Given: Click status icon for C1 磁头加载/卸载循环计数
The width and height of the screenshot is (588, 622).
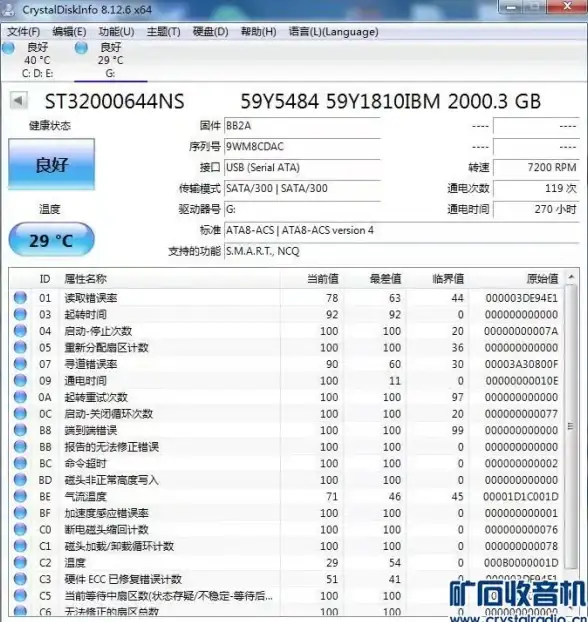Looking at the screenshot, I should click(x=20, y=546).
